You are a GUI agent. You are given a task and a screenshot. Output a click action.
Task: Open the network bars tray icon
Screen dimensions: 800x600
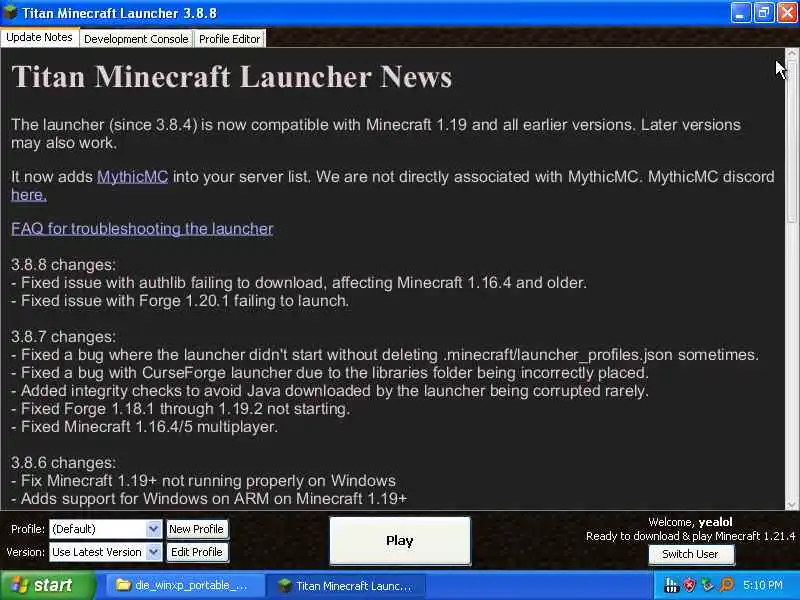pos(672,585)
